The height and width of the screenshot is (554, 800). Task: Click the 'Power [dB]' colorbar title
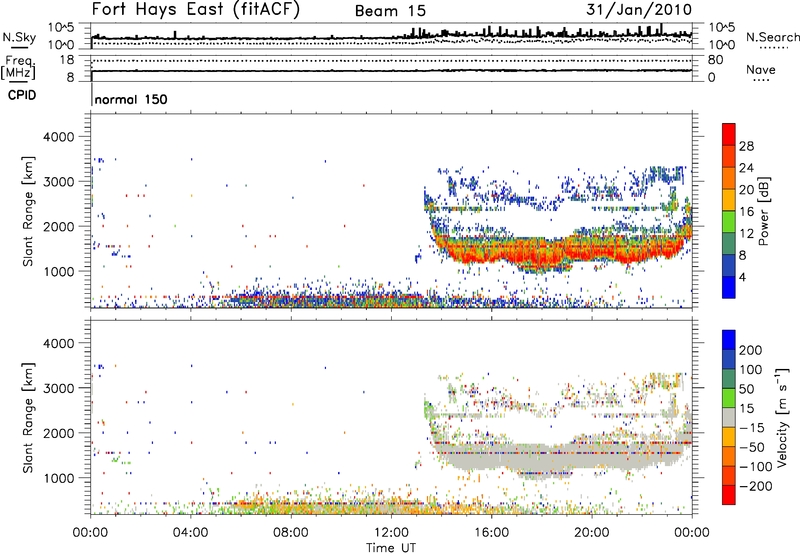(x=764, y=211)
